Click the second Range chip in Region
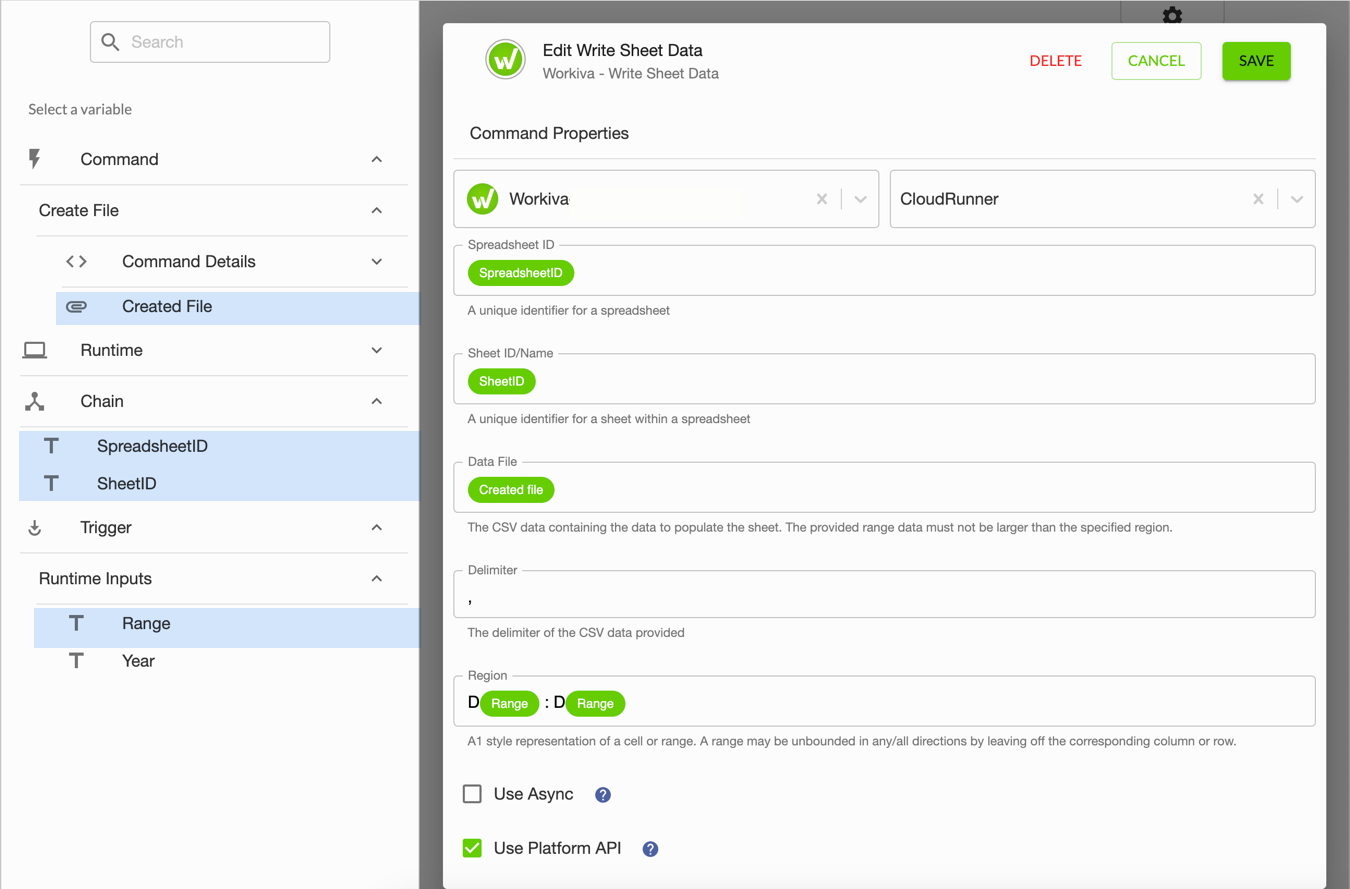Image resolution: width=1350 pixels, height=889 pixels. (x=595, y=704)
